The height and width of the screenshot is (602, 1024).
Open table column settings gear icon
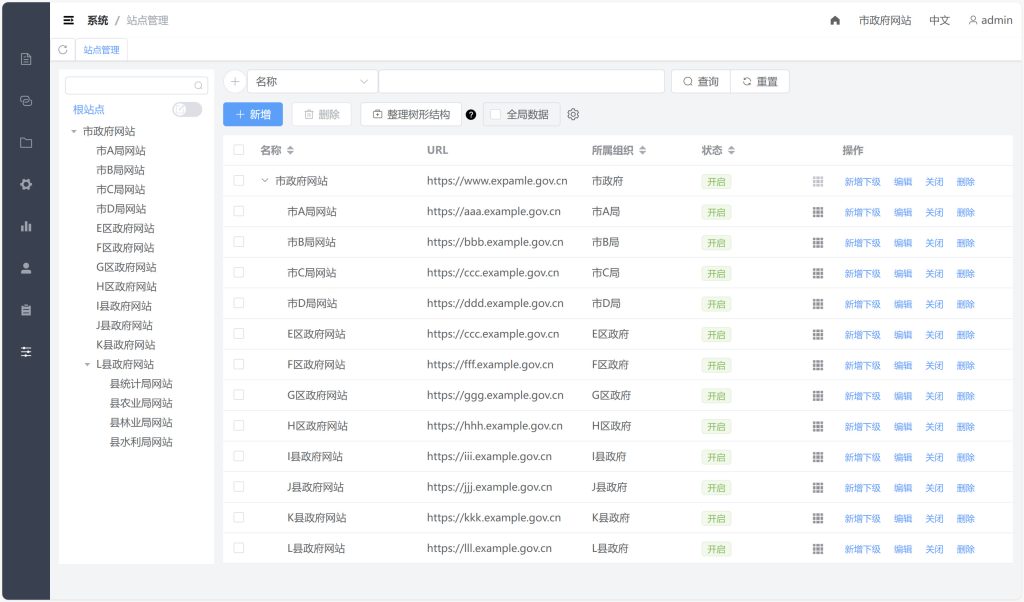click(573, 114)
